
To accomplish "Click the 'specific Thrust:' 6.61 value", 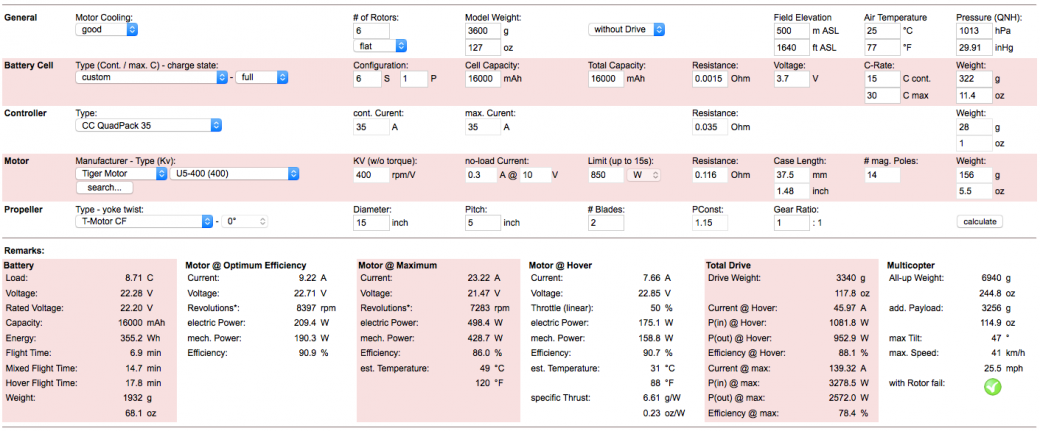I will [x=652, y=398].
